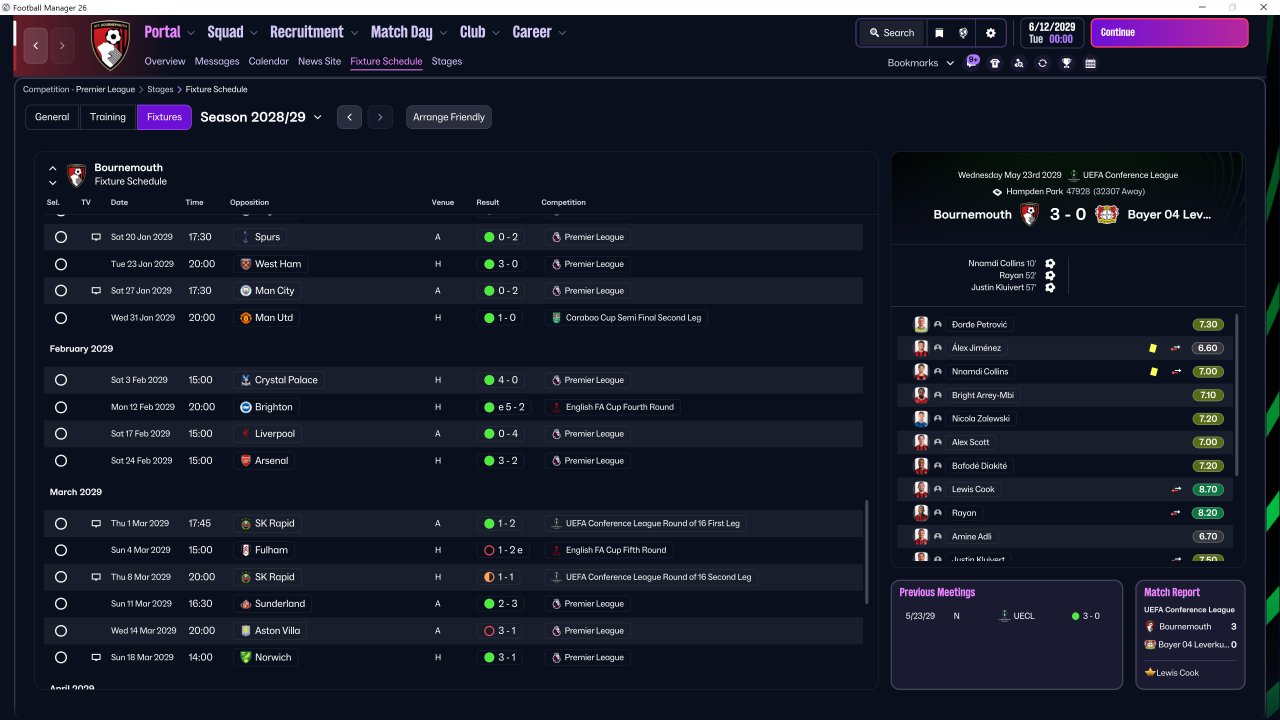The width and height of the screenshot is (1280, 720).
Task: Click the substitution arrows icon beside Lewis Cook
Action: click(x=1176, y=490)
